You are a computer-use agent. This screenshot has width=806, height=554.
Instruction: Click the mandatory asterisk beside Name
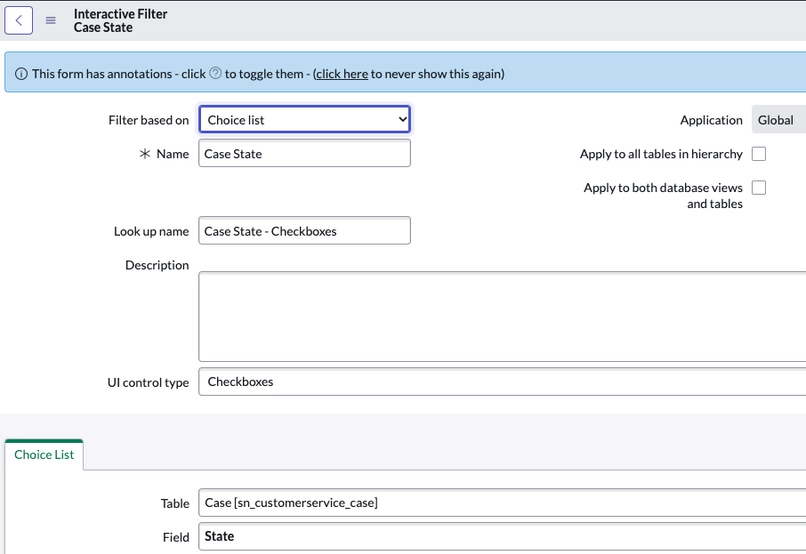pyautogui.click(x=145, y=154)
